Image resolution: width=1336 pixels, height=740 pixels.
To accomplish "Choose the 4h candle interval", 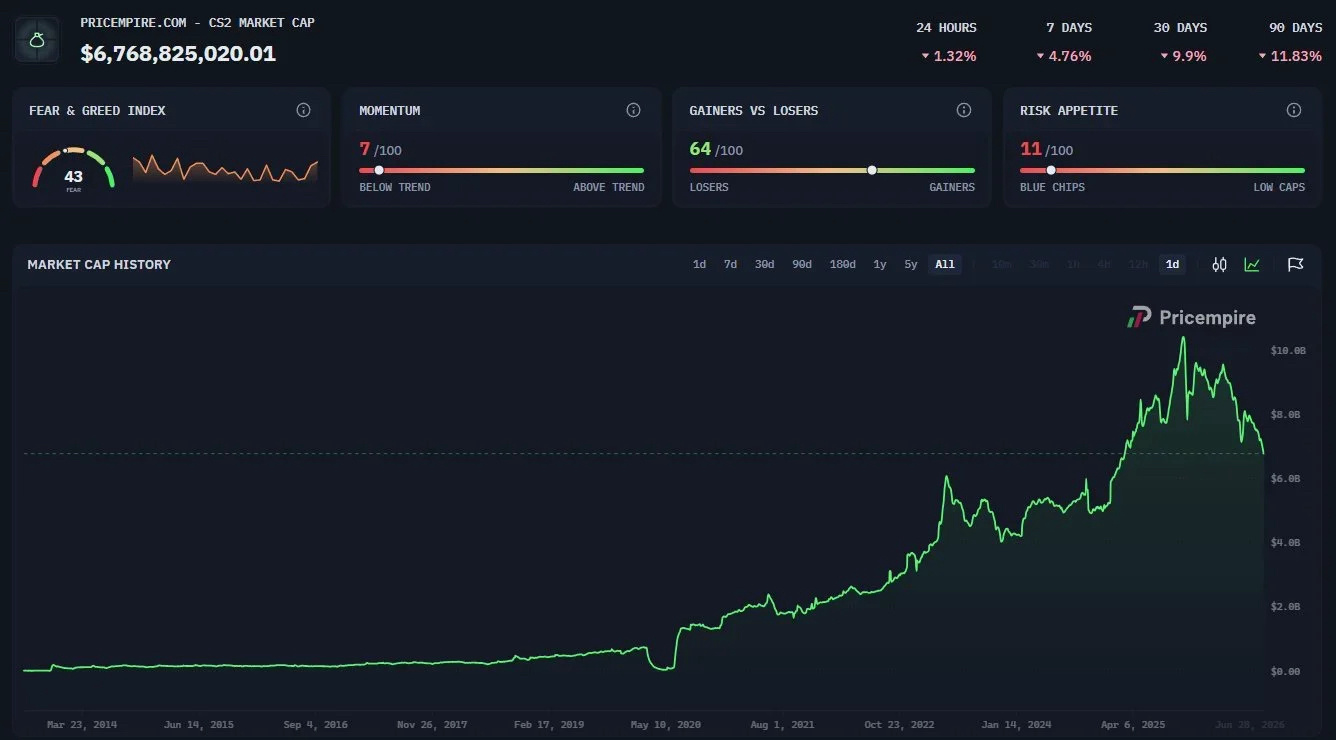I will tap(1103, 265).
